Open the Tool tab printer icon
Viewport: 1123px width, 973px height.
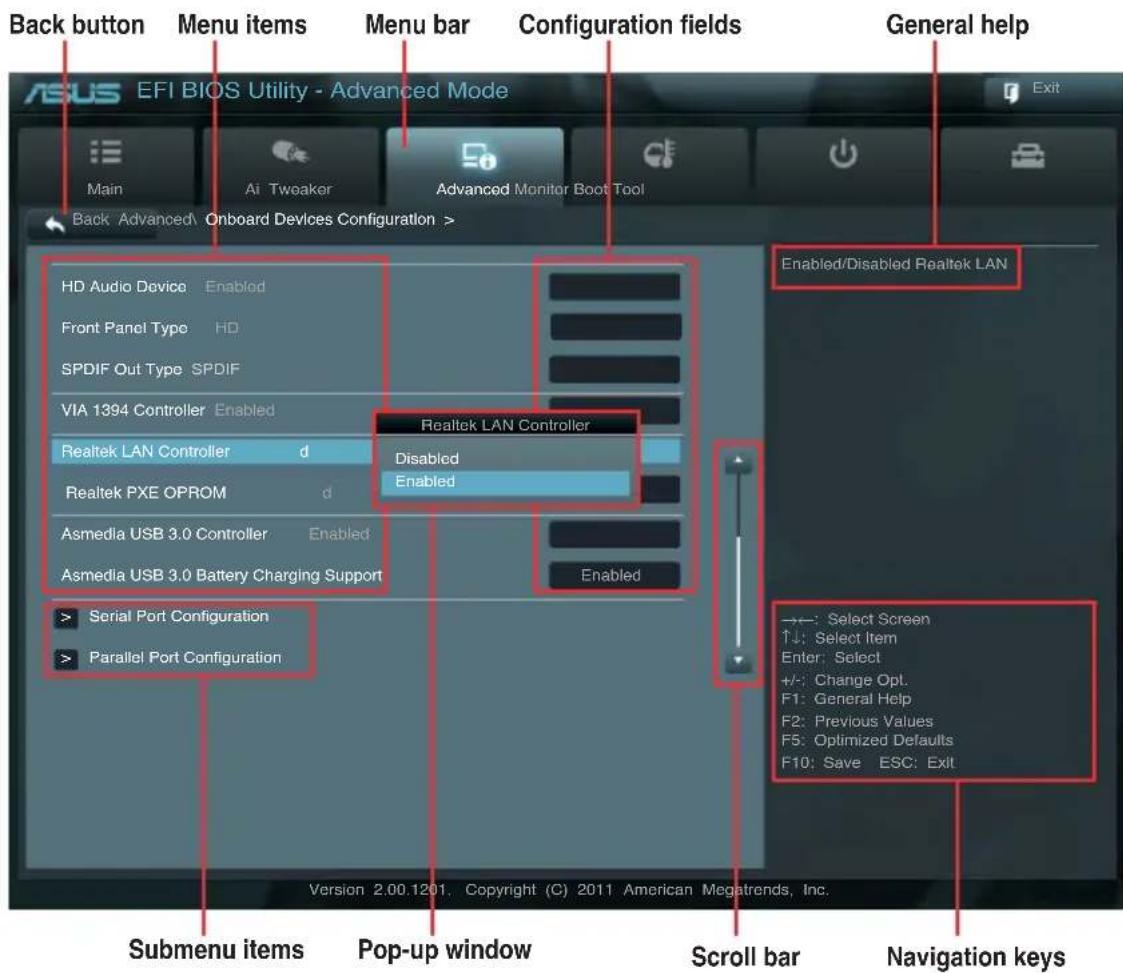click(x=1027, y=155)
